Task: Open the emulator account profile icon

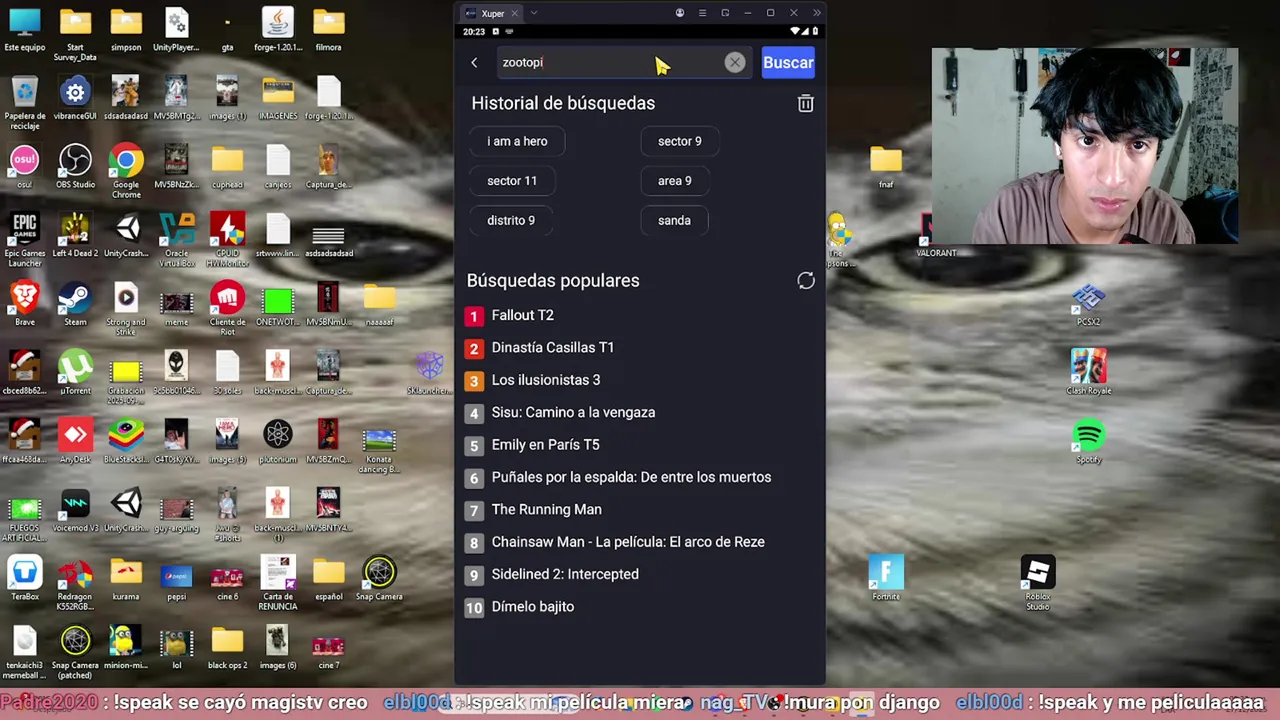Action: [680, 13]
